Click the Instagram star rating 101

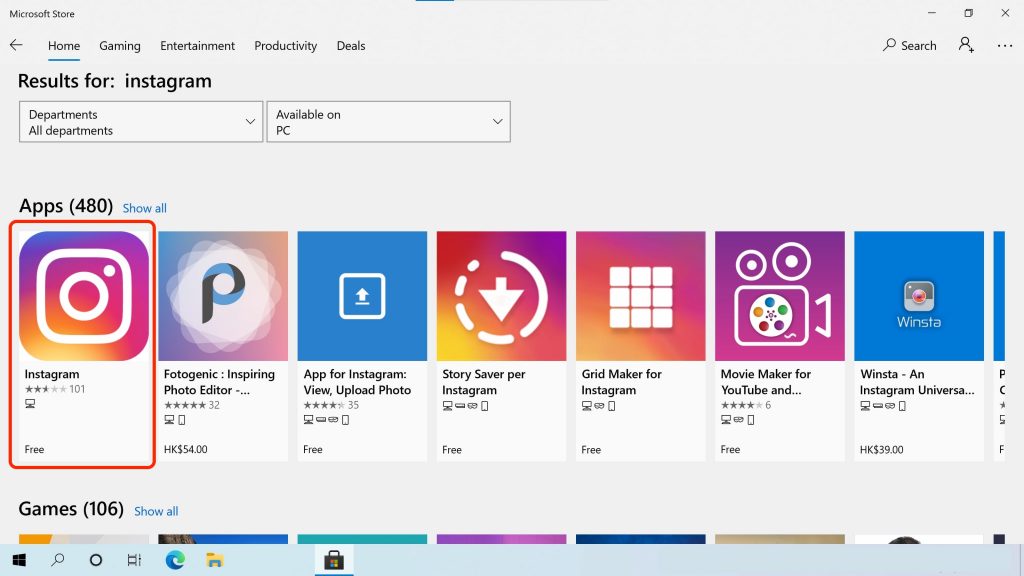click(x=55, y=389)
